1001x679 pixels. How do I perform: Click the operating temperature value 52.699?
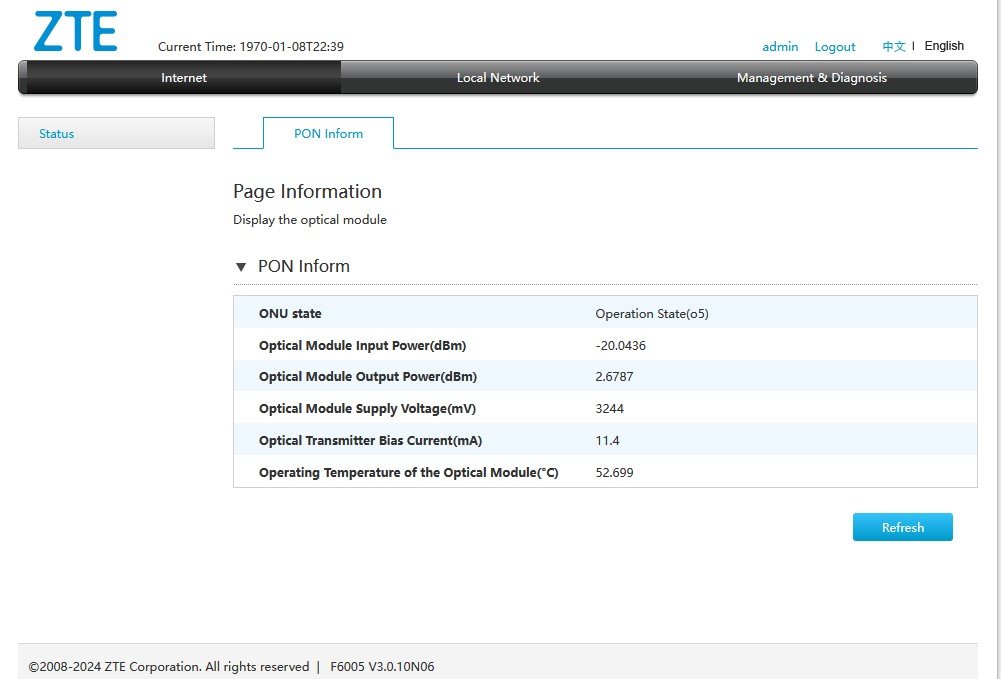tap(614, 473)
